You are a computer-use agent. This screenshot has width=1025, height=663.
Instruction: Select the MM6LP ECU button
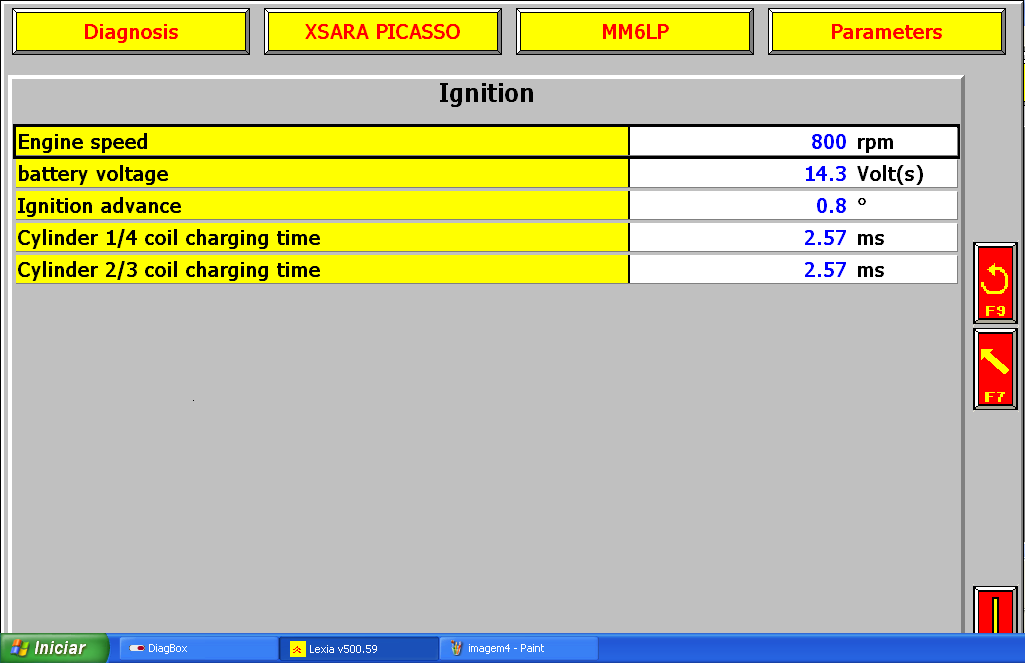click(x=635, y=32)
